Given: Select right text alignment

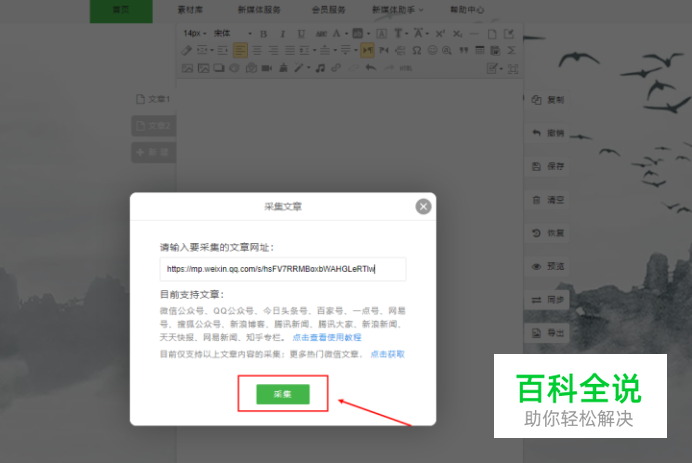Looking at the screenshot, I should click(x=273, y=50).
